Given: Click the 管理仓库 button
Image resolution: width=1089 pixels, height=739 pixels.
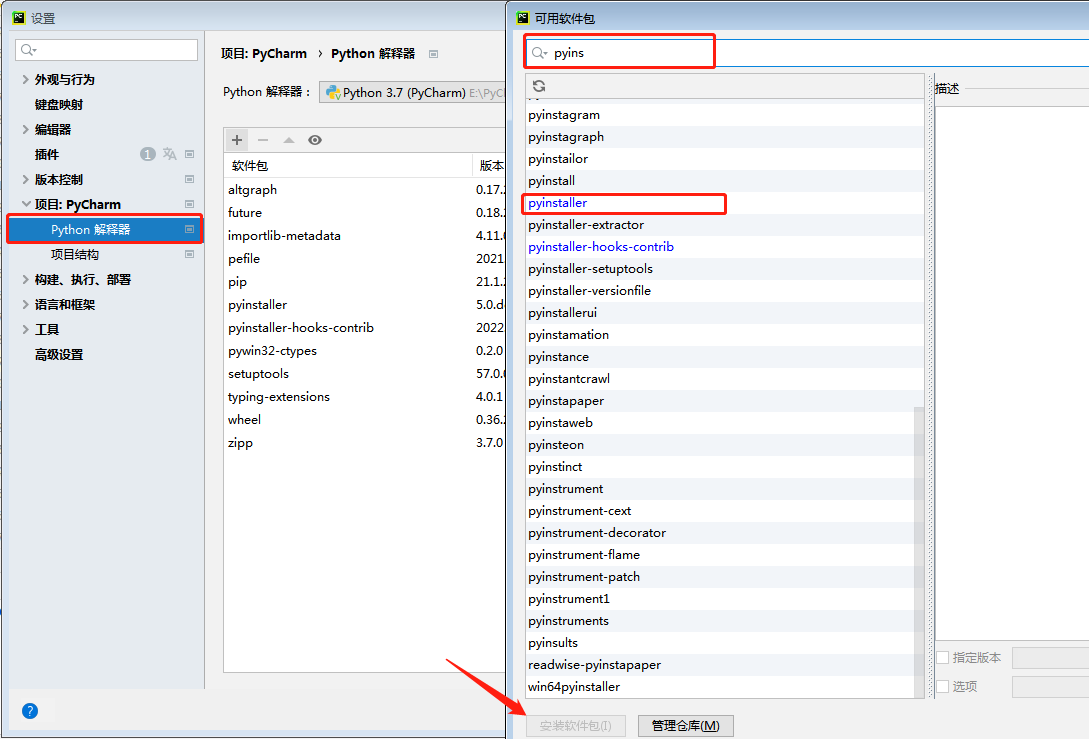Looking at the screenshot, I should [685, 726].
